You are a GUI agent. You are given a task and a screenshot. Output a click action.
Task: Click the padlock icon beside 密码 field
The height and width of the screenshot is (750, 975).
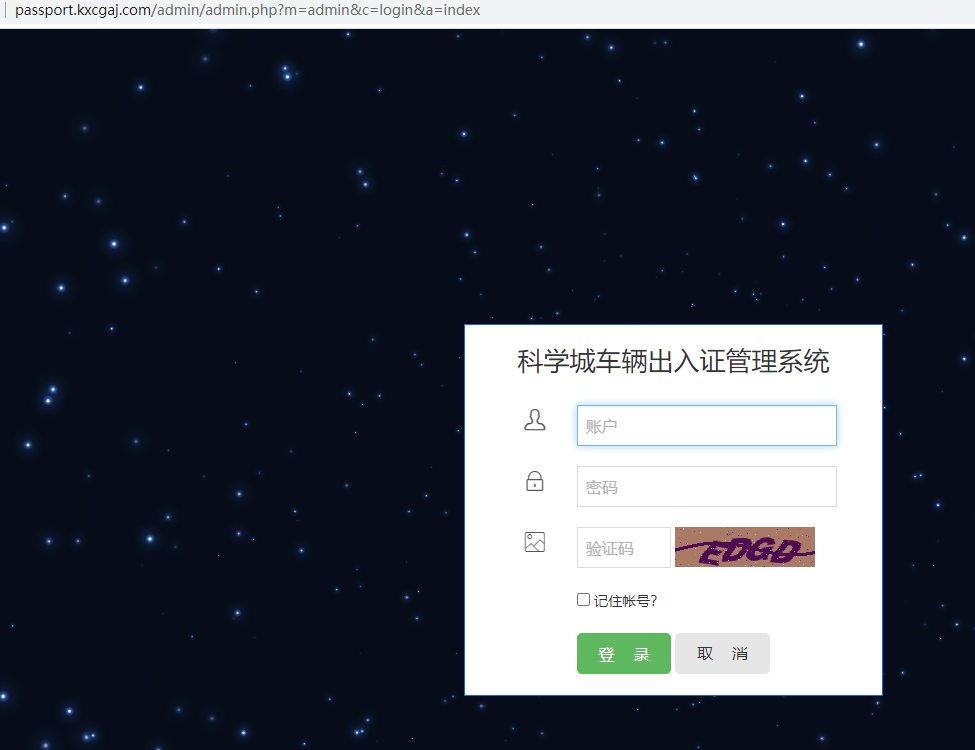[x=535, y=481]
